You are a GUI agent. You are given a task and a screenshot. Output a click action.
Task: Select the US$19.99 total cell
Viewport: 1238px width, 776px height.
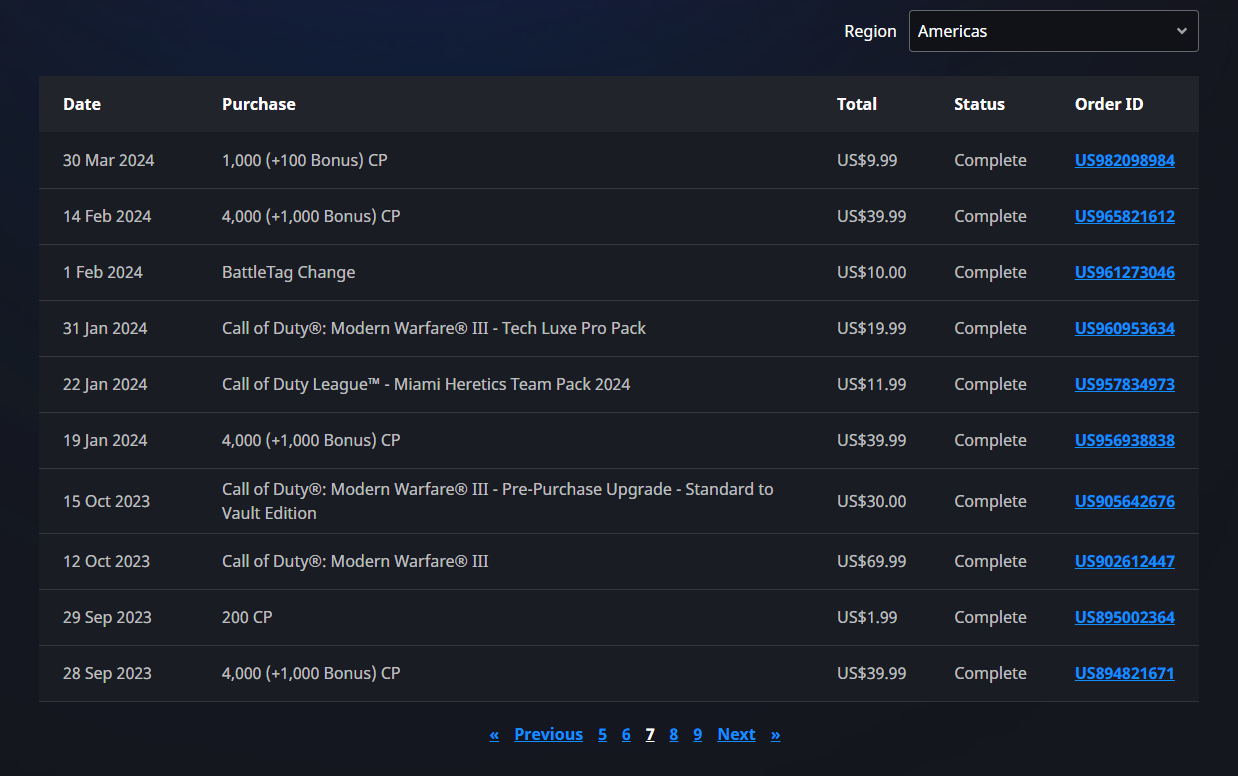coord(872,328)
